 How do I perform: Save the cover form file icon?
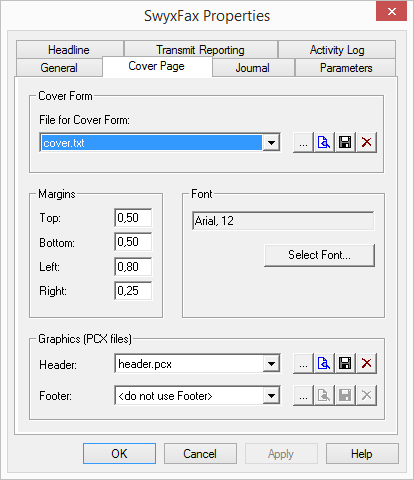[345, 143]
